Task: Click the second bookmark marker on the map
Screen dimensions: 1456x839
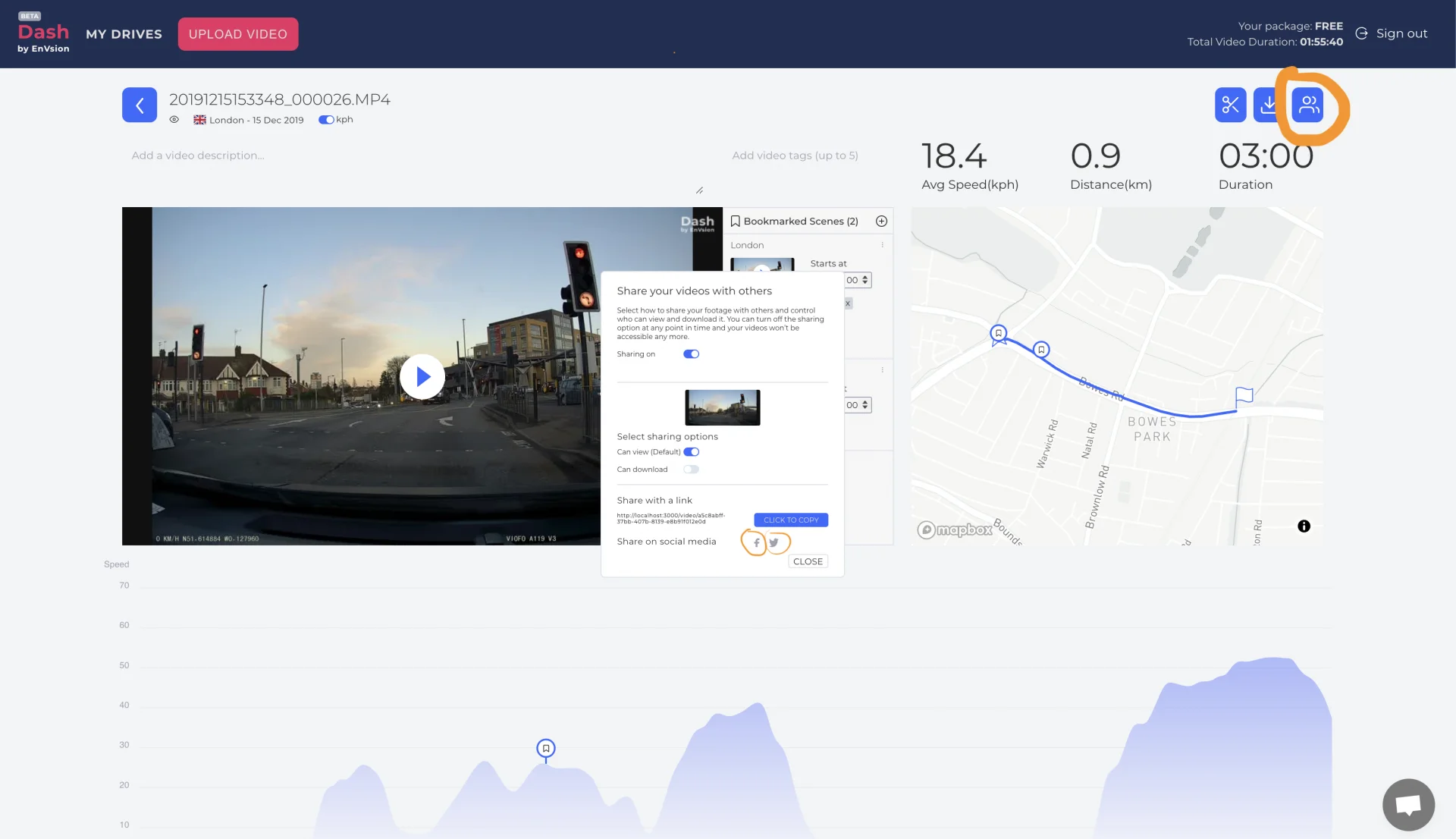Action: click(1041, 350)
